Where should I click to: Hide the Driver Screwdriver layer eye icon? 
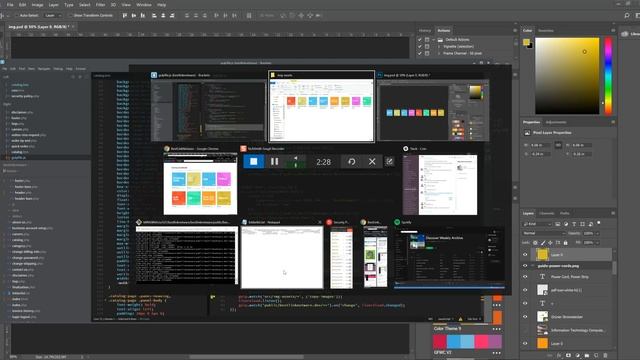525,317
